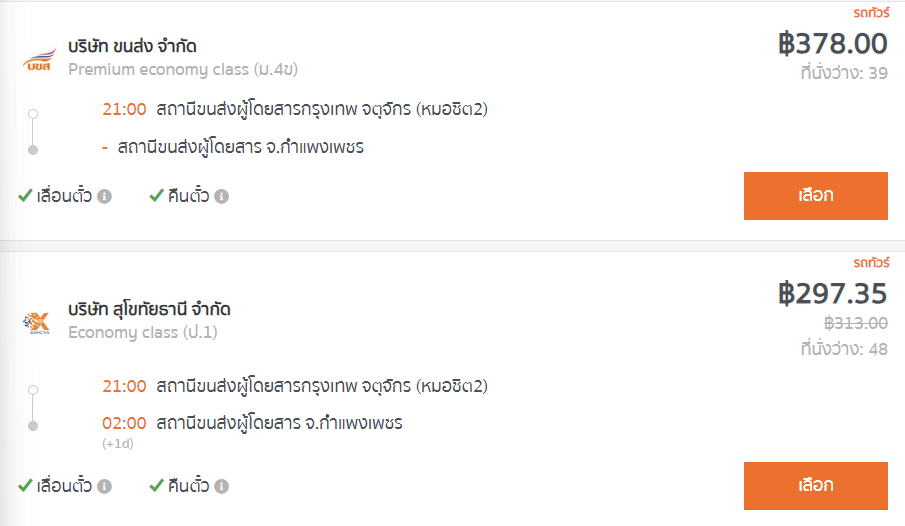Click บริษัท ขนส่ง จำกัด company name

coord(132,46)
